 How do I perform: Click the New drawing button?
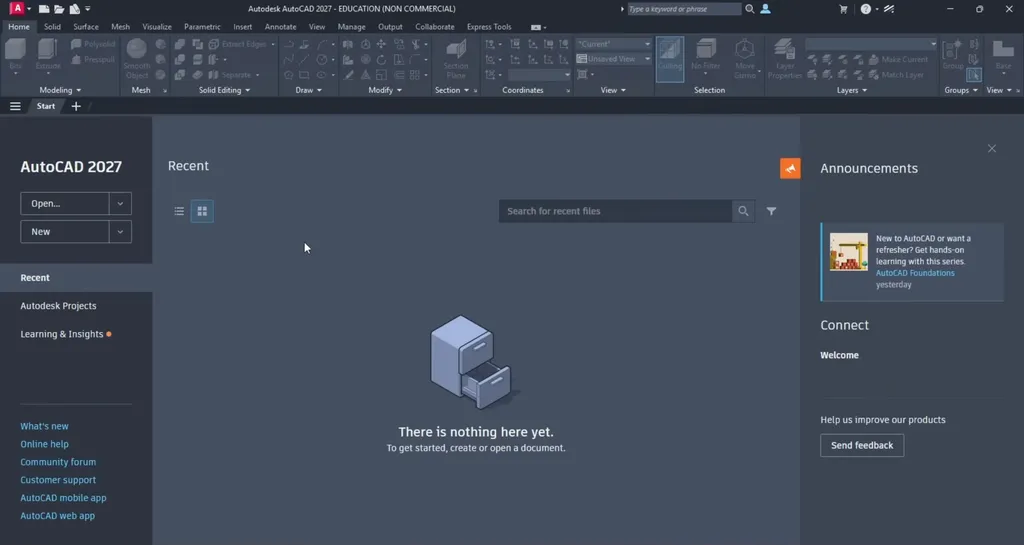[x=65, y=232]
